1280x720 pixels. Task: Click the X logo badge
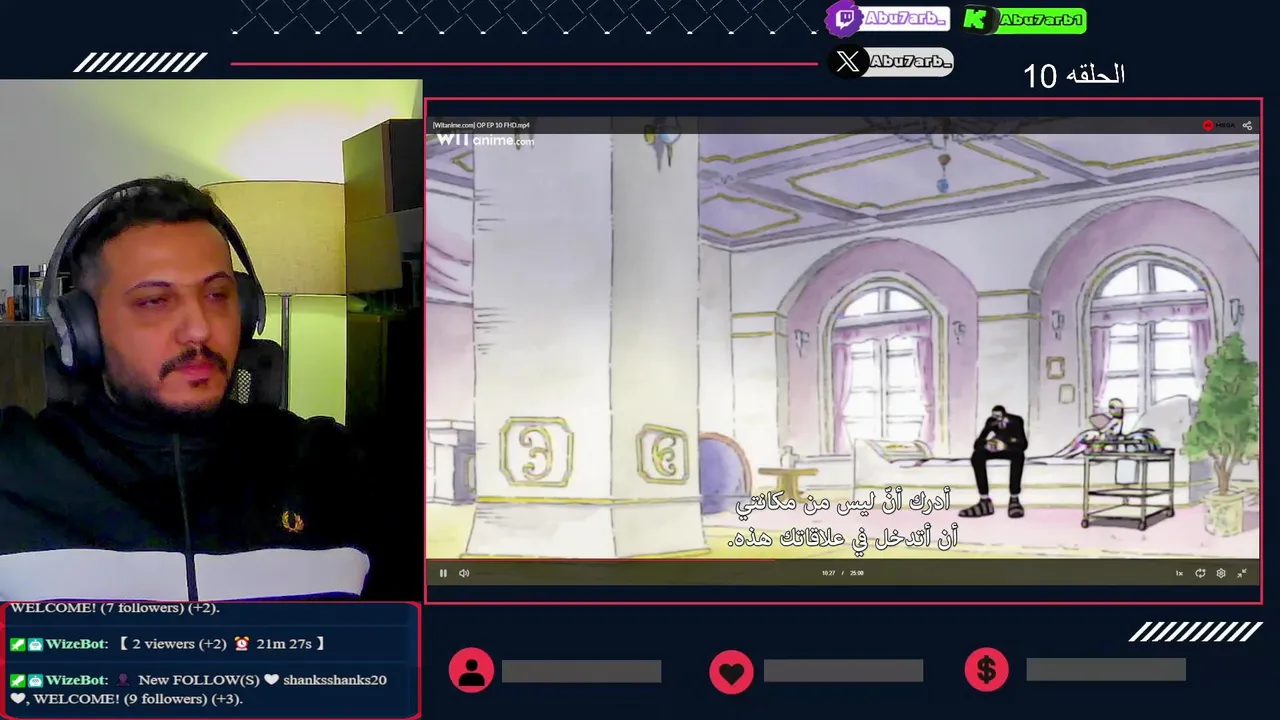point(848,62)
